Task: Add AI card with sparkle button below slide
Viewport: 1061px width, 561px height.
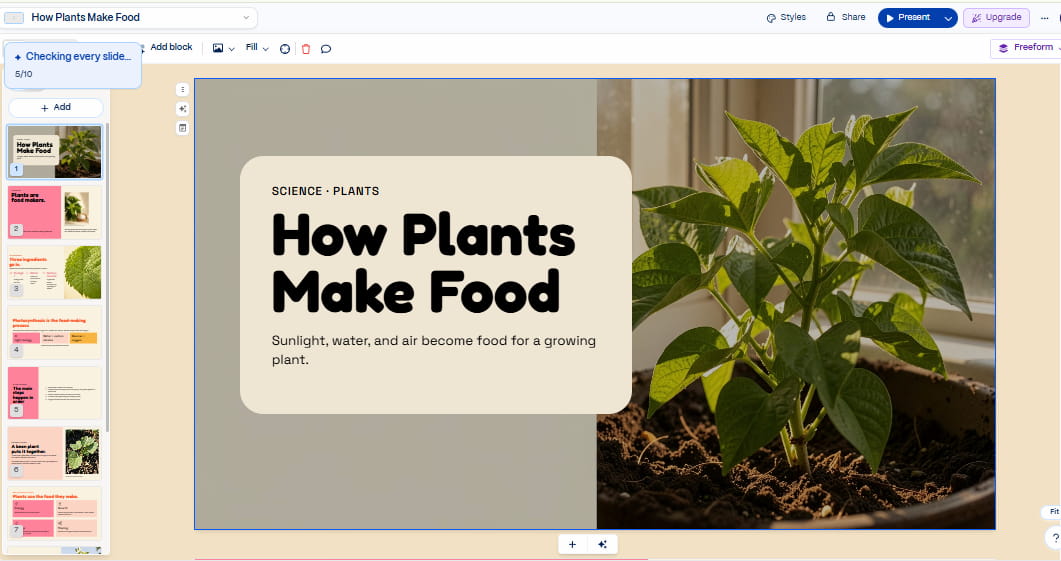Action: coord(602,545)
